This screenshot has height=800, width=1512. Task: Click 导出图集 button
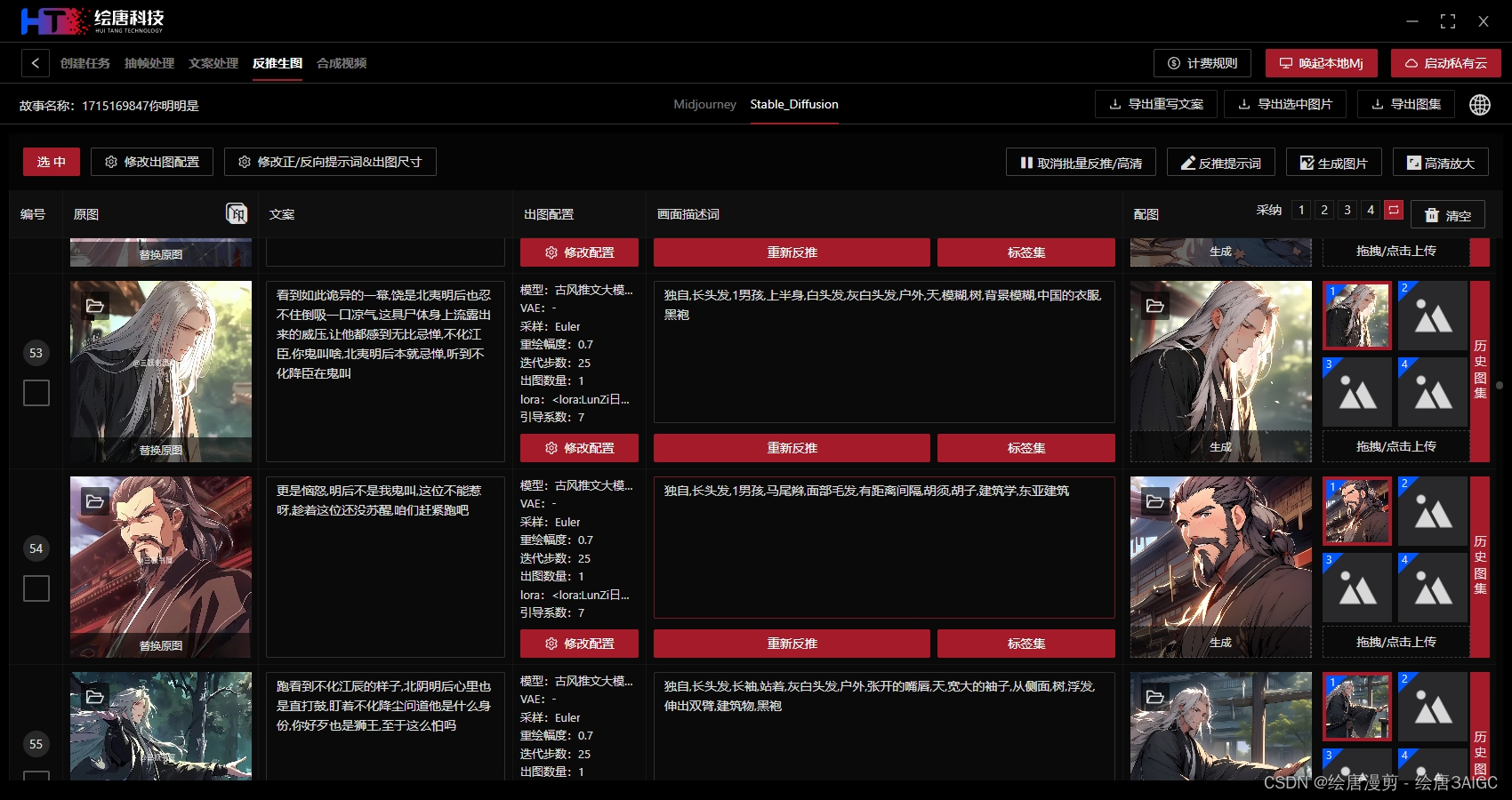(1406, 104)
